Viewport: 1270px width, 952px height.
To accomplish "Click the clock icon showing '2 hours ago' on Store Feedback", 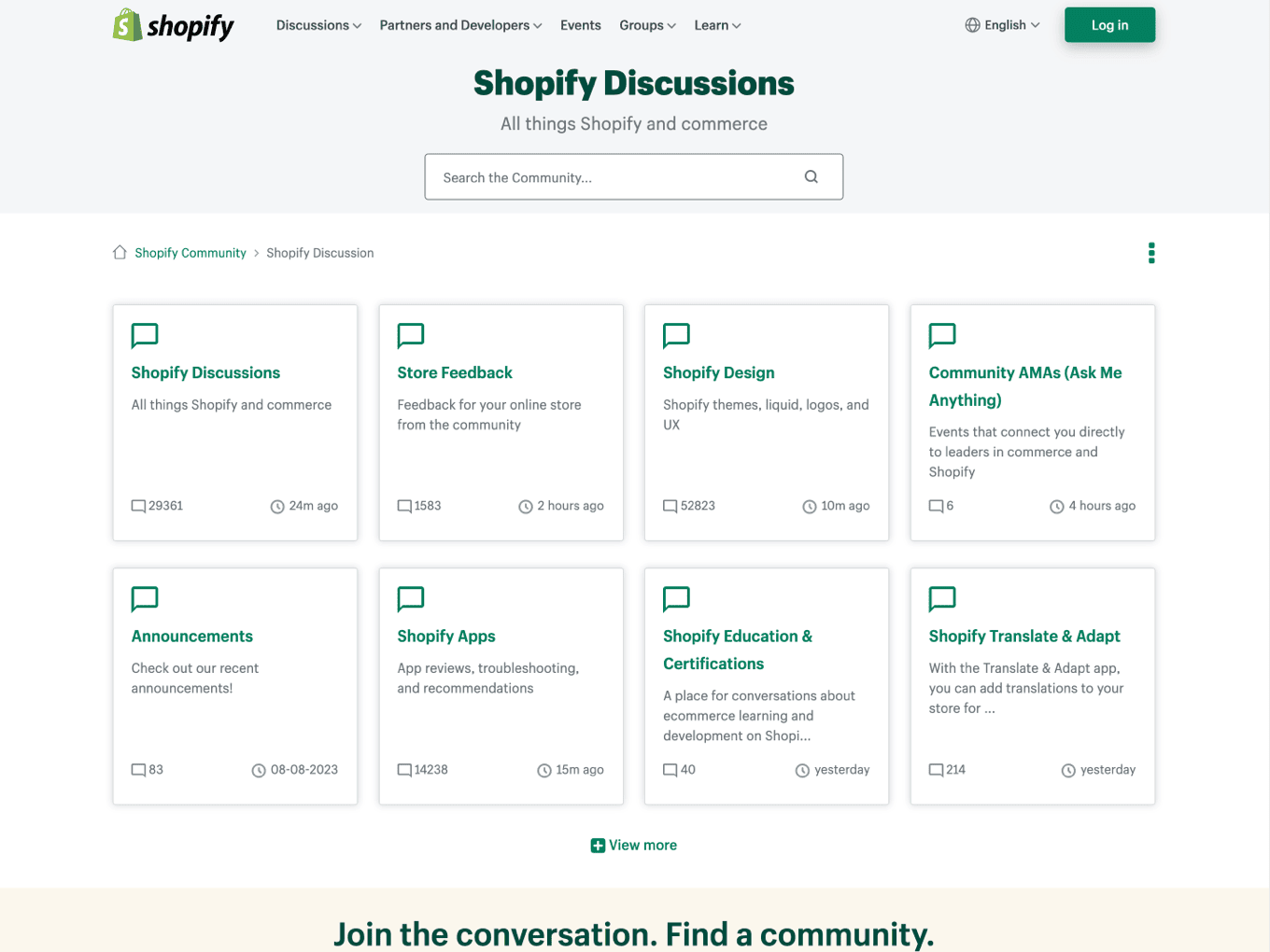I will point(525,505).
